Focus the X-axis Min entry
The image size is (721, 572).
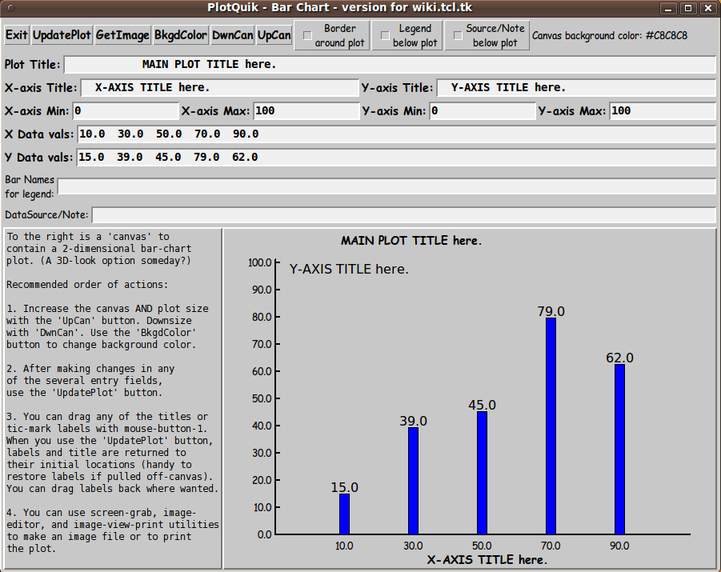coord(126,111)
